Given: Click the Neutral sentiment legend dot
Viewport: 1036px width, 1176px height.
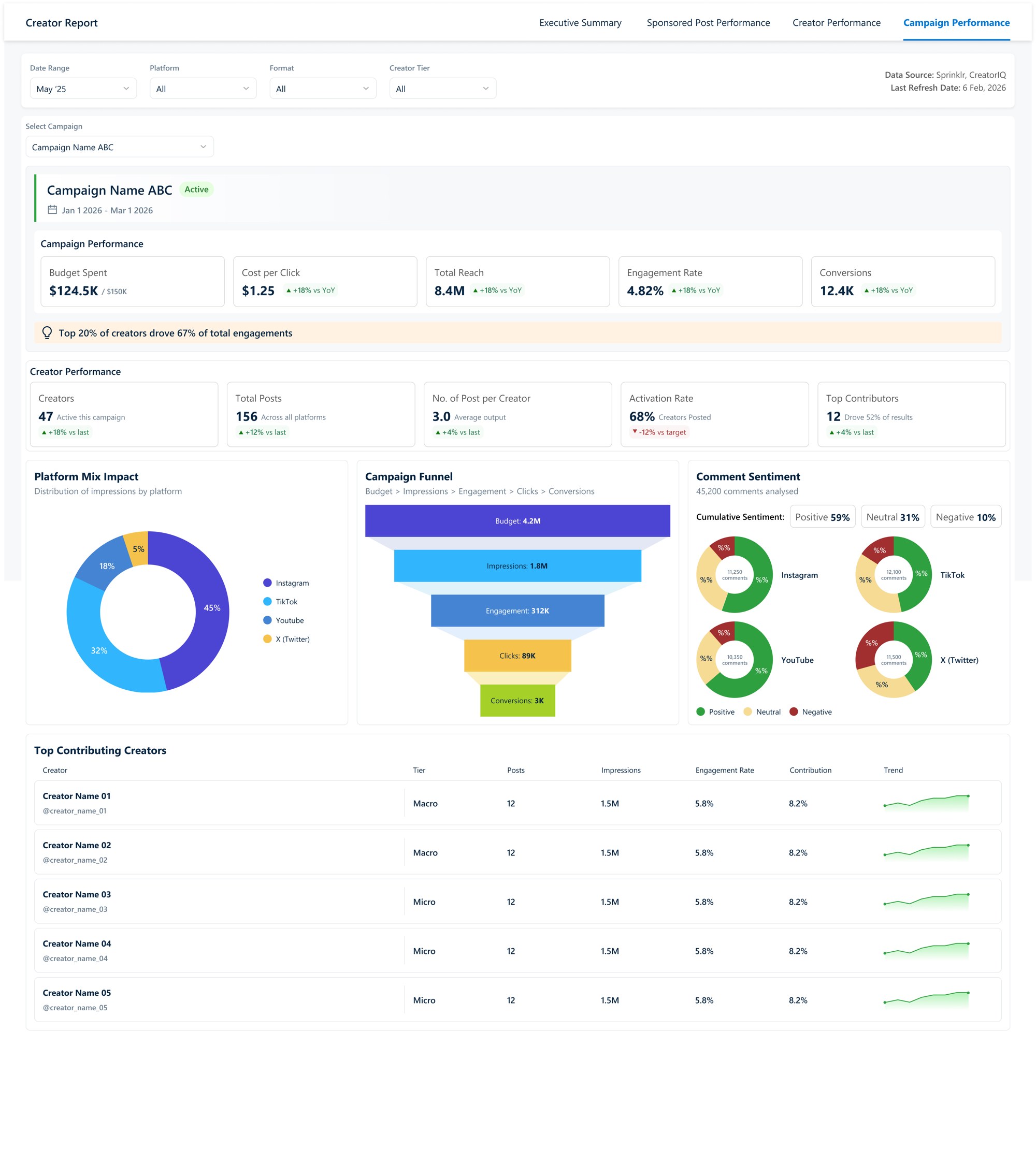Looking at the screenshot, I should tap(747, 712).
